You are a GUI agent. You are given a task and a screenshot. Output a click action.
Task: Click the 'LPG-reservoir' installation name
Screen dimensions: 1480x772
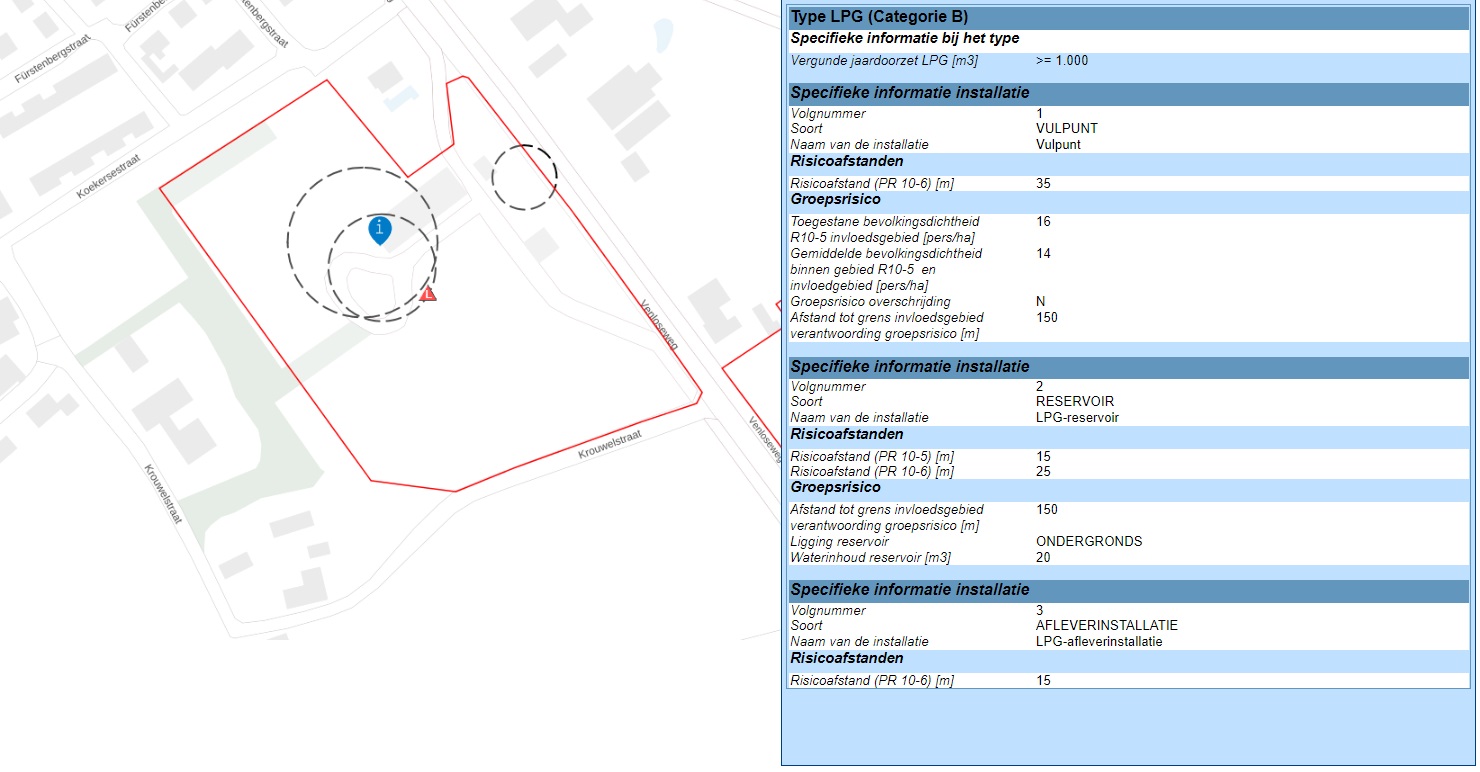[1077, 418]
